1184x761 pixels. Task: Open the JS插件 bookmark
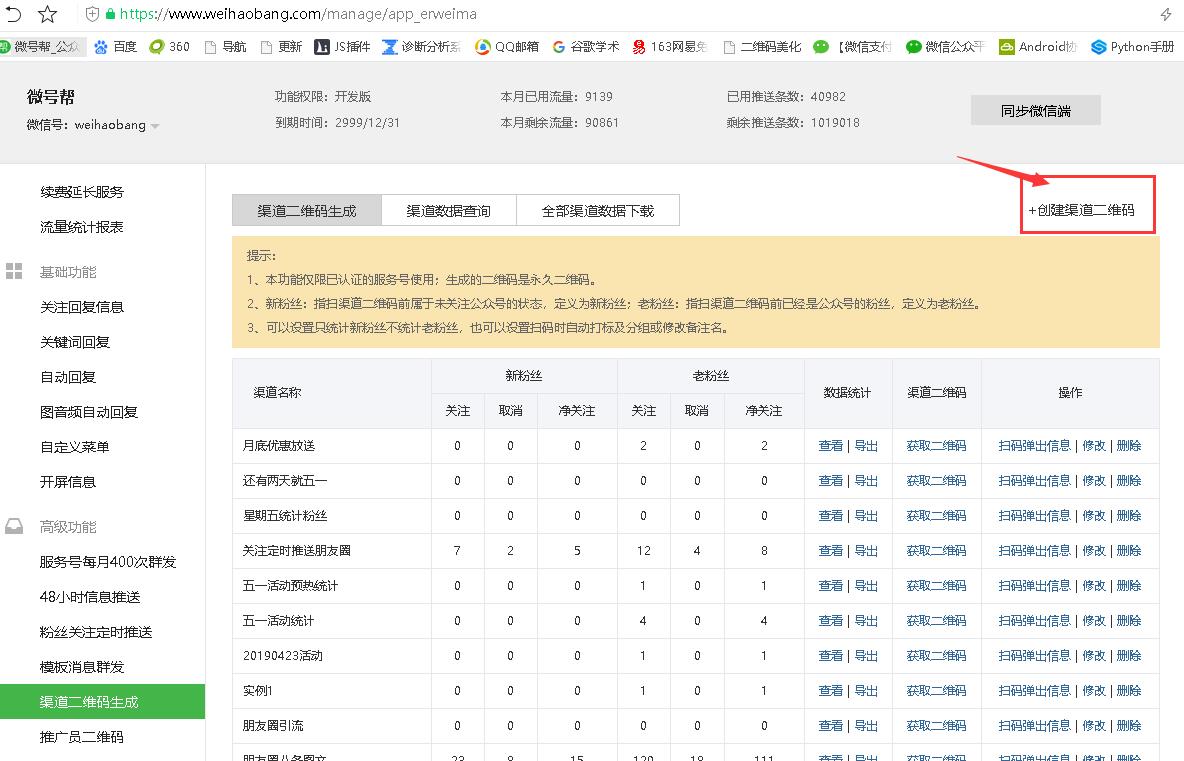(x=342, y=47)
